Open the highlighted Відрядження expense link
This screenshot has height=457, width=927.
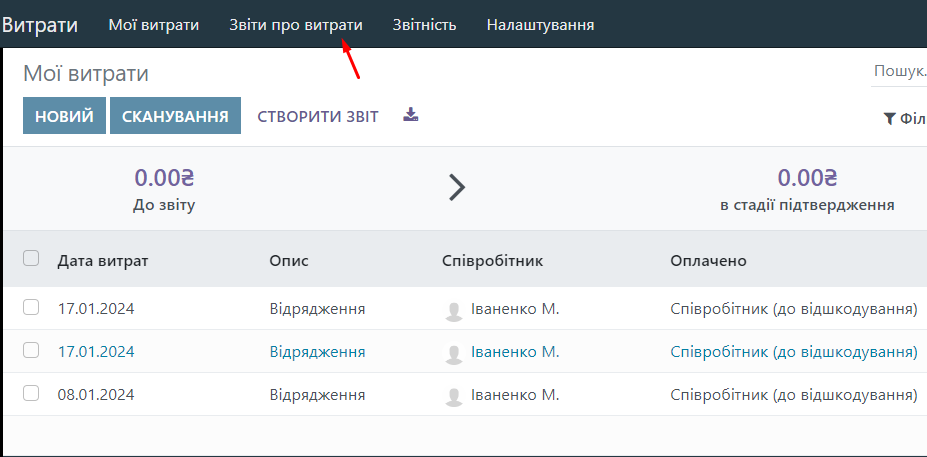click(317, 352)
